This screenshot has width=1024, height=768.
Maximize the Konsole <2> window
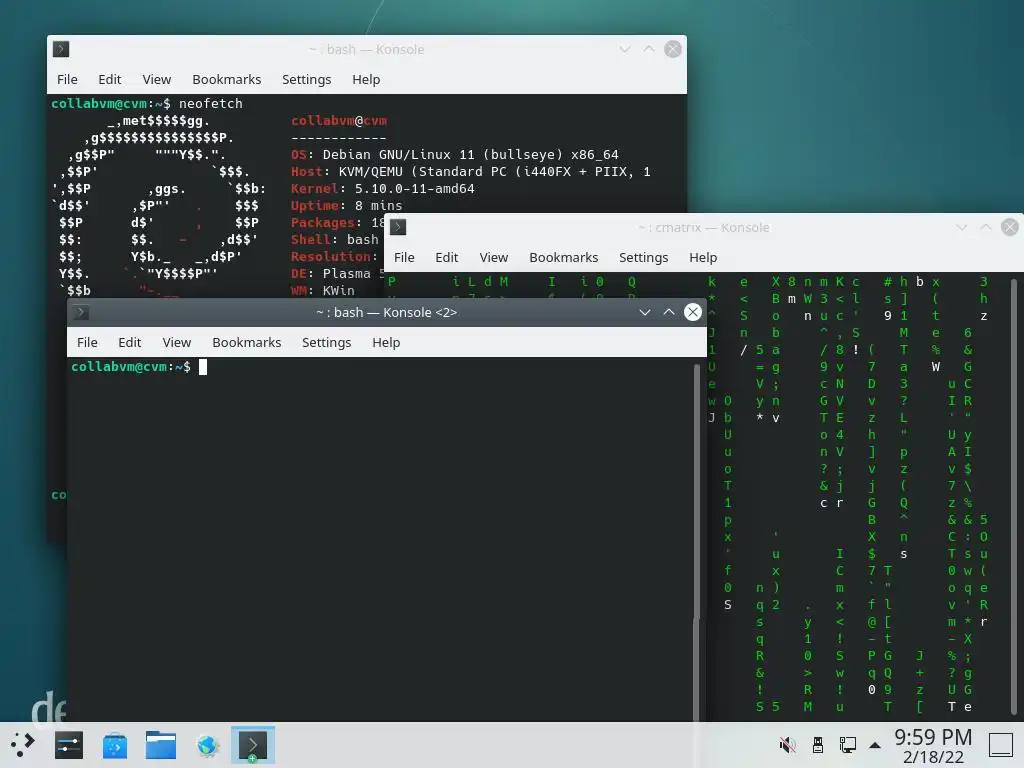tap(669, 312)
